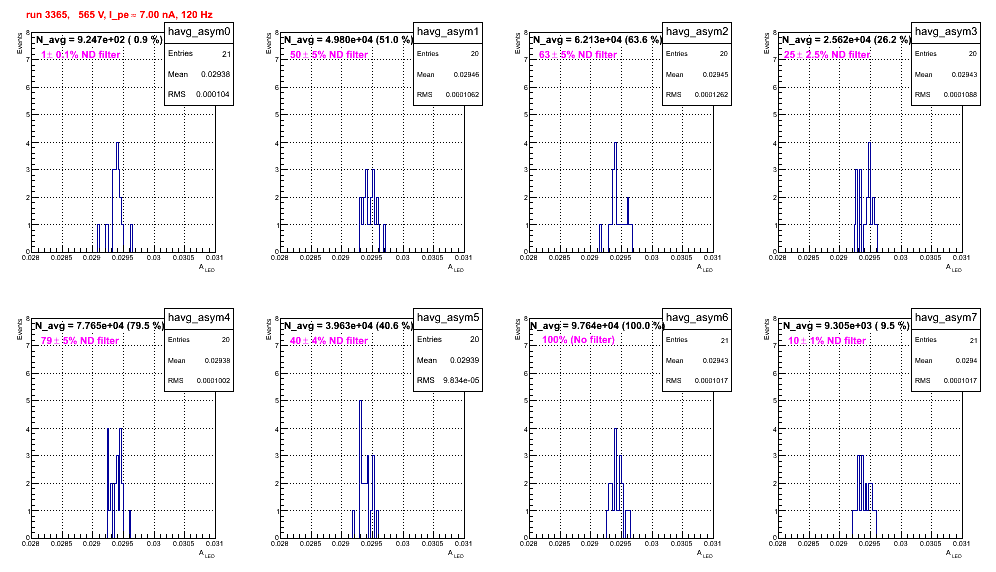Click the histogram peak in havg_asym0 plot
Image resolution: width=996 pixels, height=572 pixels.
[x=118, y=143]
